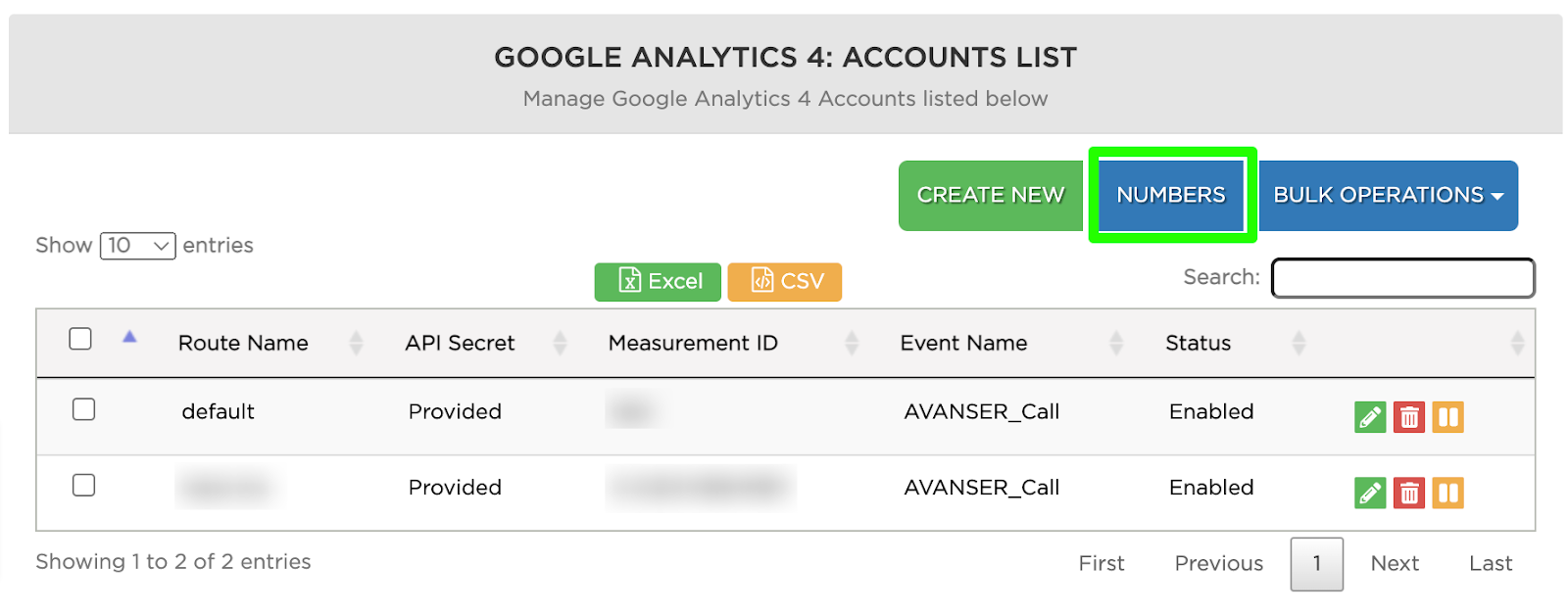Jump to Last page of results
Image resolution: width=1568 pixels, height=612 pixels.
(1491, 564)
